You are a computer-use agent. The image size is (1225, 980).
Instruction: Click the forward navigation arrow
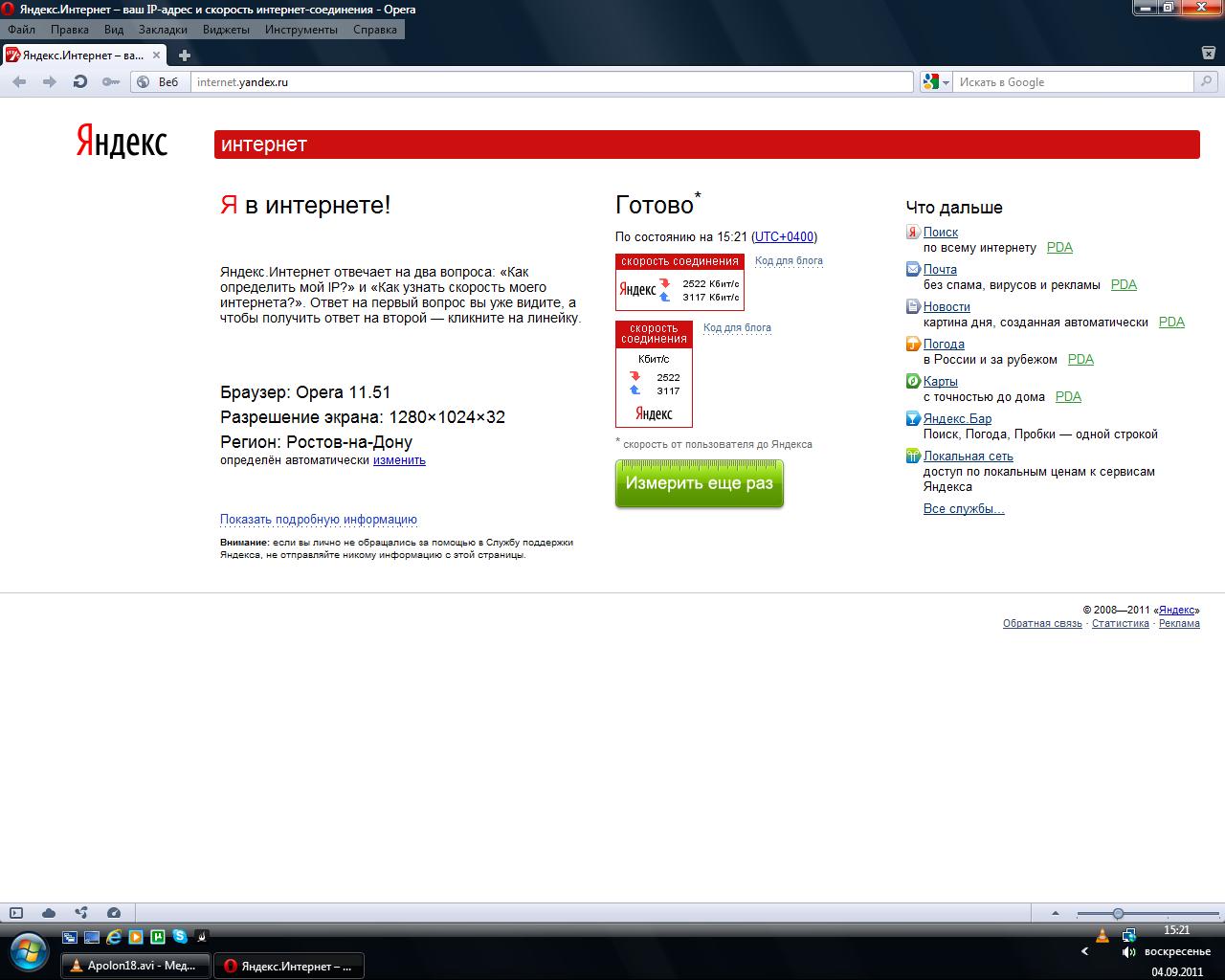point(50,82)
